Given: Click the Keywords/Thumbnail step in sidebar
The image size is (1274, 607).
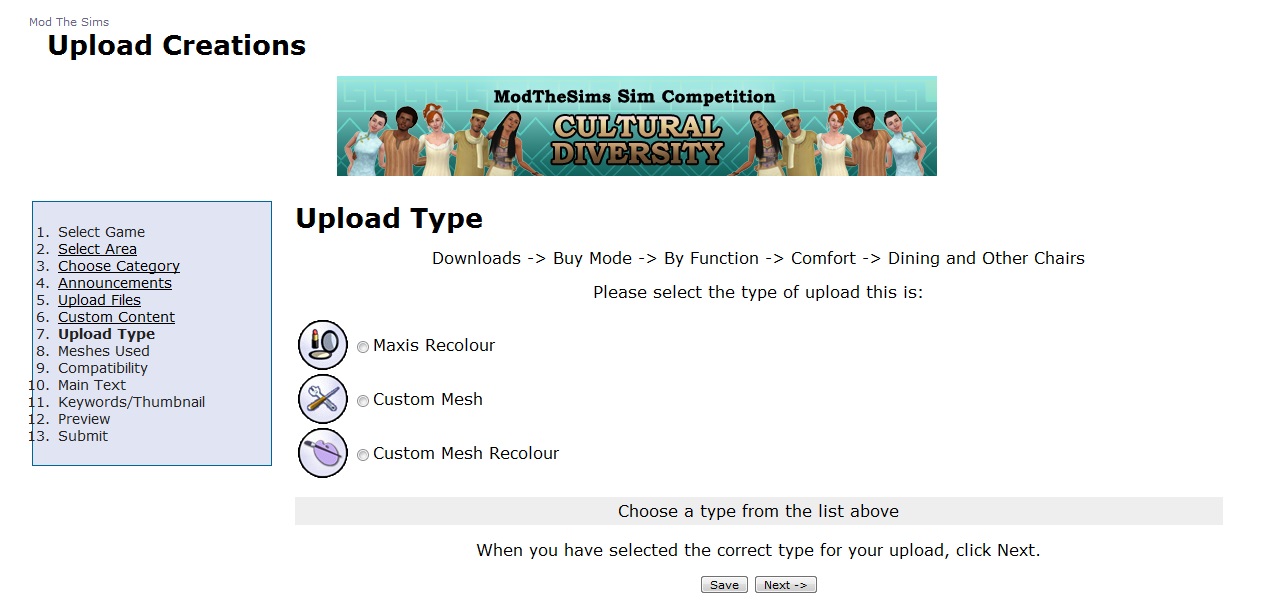Looking at the screenshot, I should pyautogui.click(x=131, y=402).
